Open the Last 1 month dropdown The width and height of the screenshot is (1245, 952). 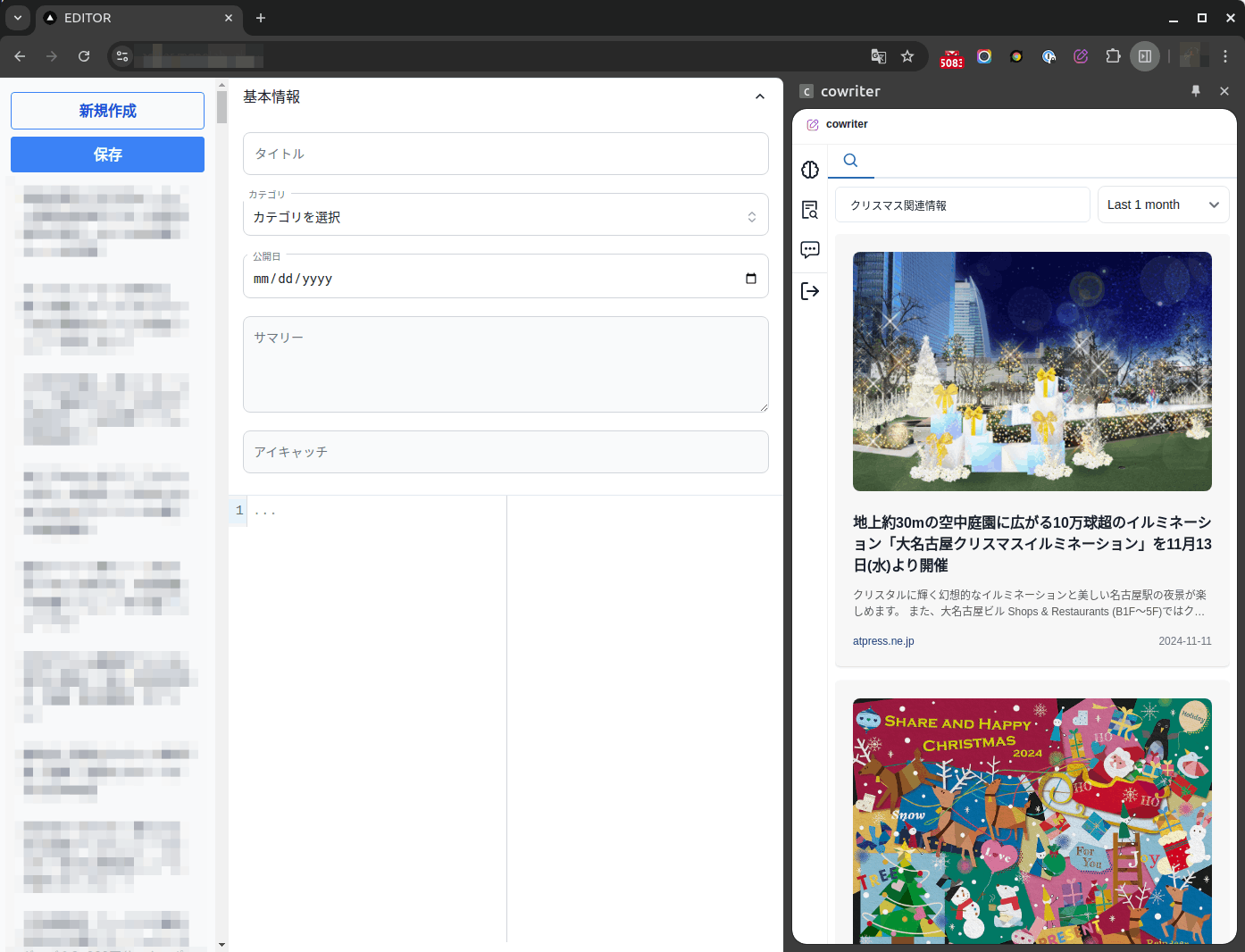pos(1164,205)
